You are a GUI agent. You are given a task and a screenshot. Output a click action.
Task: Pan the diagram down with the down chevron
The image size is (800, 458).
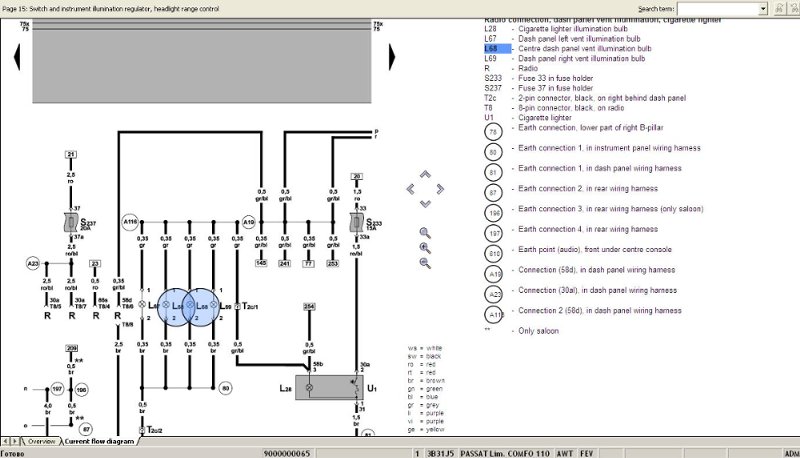425,203
